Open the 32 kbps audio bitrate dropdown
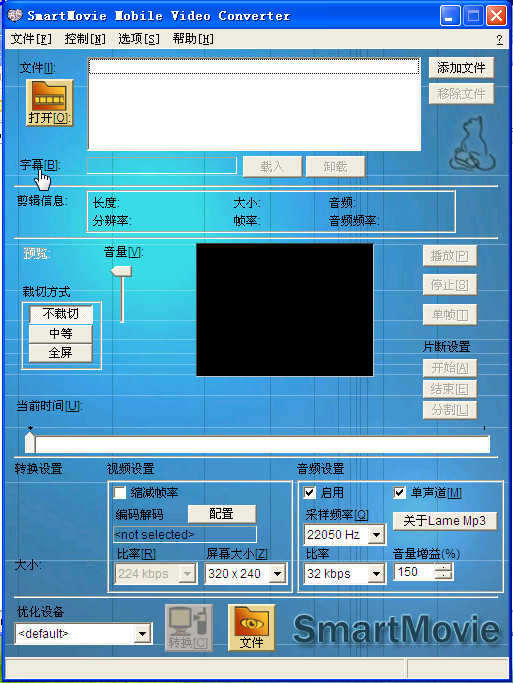Image resolution: width=513 pixels, height=683 pixels. click(376, 574)
